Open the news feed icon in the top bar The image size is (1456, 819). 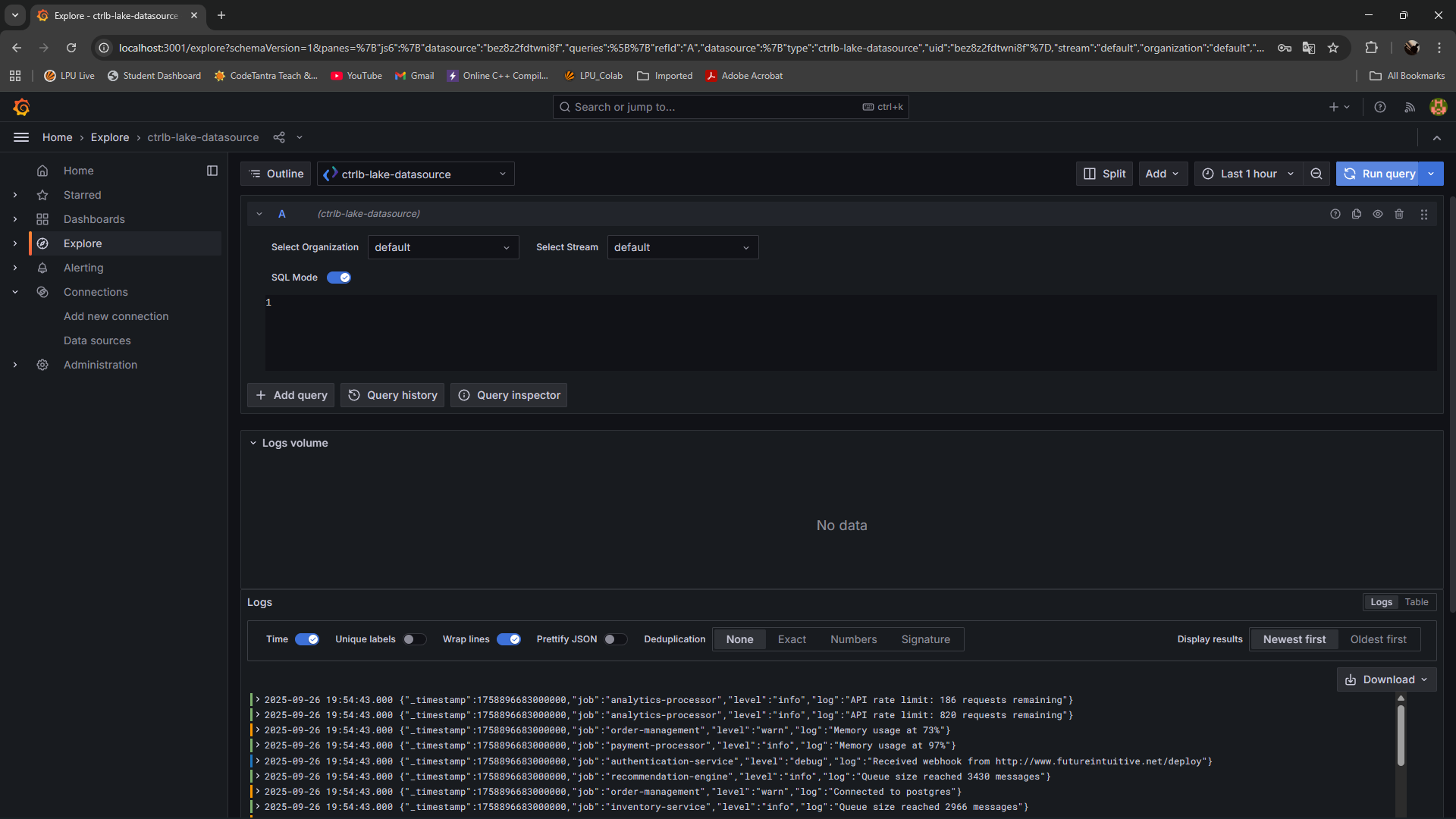1410,107
